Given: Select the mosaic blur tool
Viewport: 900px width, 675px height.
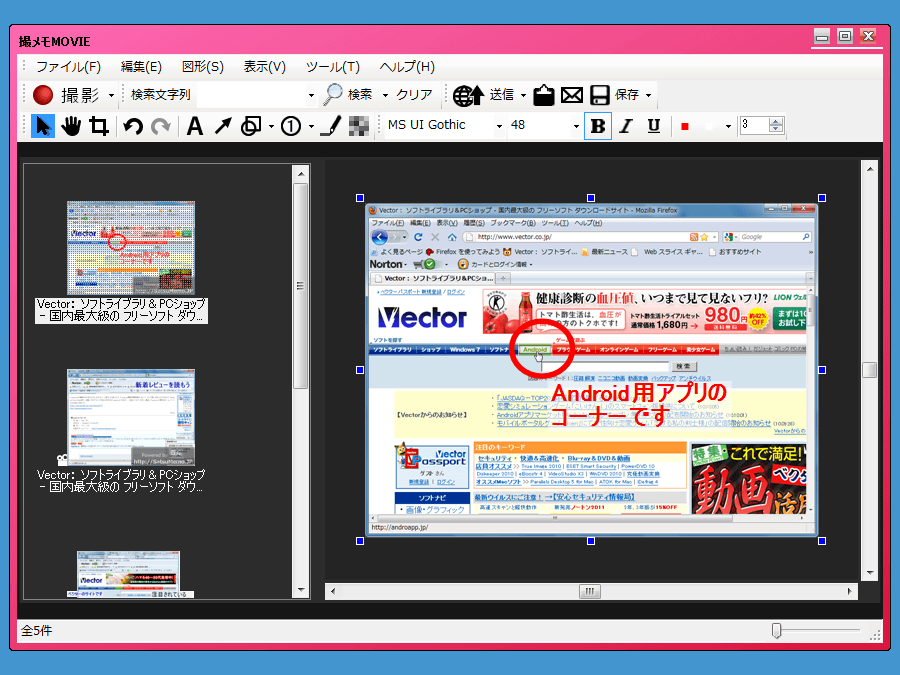Looking at the screenshot, I should tap(359, 126).
